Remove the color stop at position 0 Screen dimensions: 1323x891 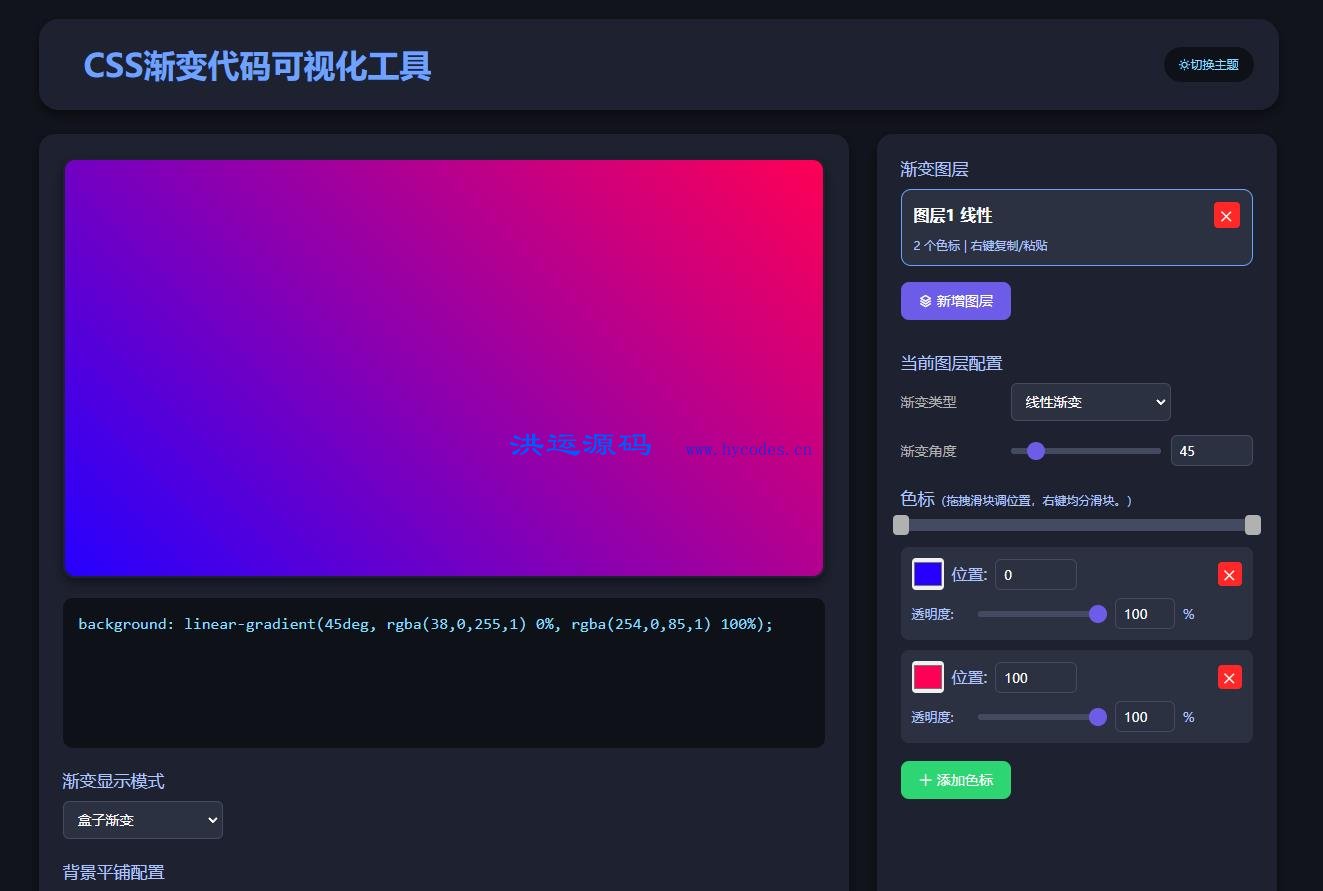1230,574
